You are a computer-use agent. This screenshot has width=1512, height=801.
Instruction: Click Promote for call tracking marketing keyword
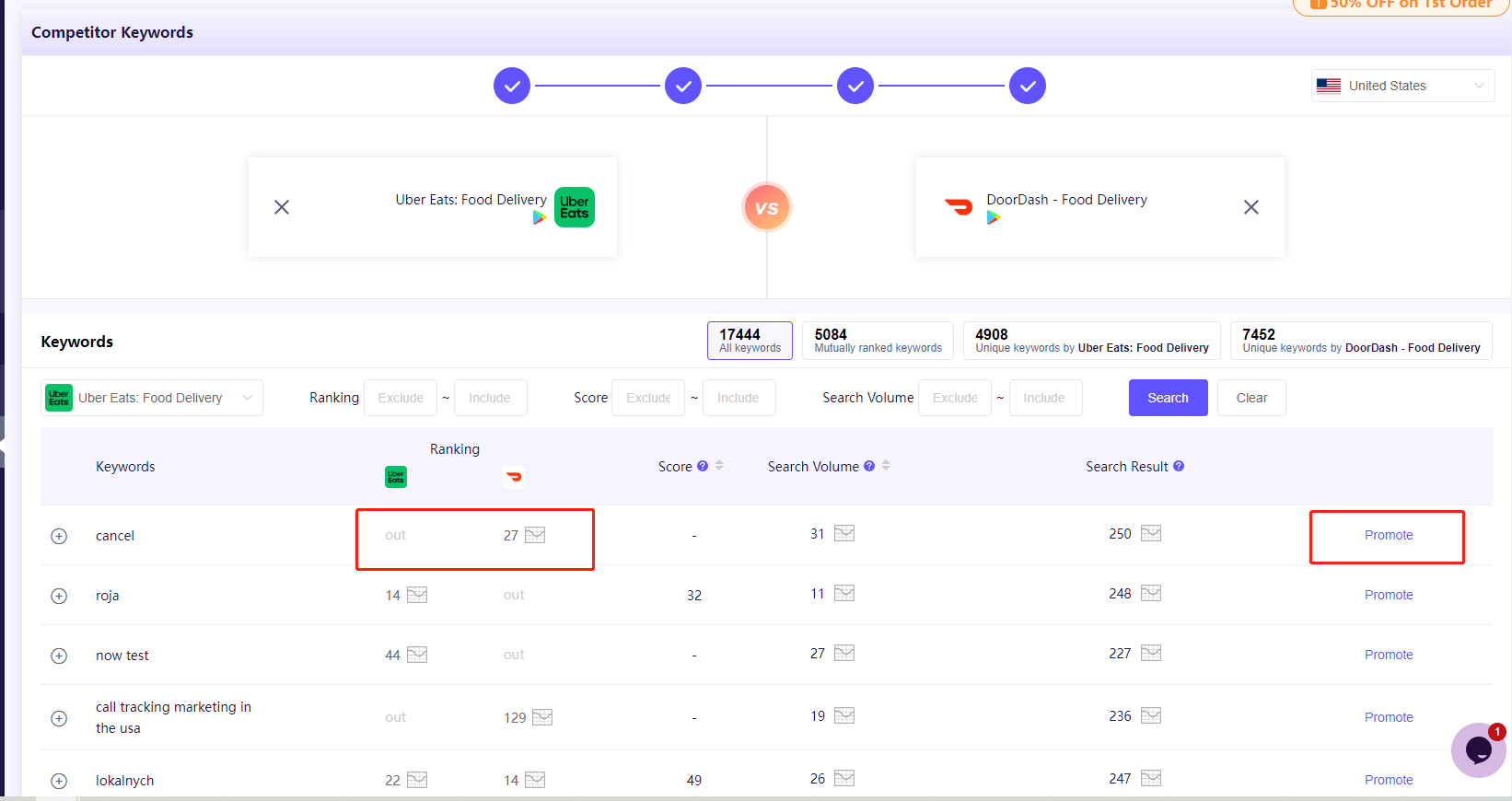coord(1389,717)
